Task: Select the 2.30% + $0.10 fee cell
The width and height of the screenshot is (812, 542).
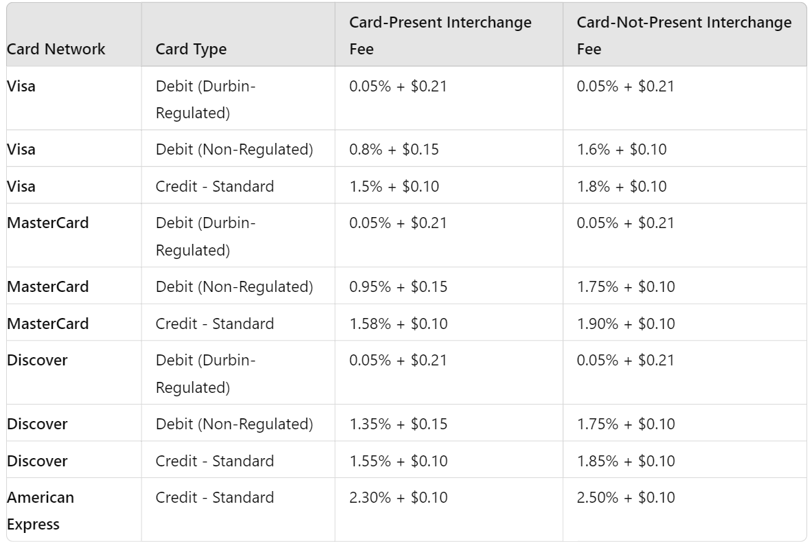Action: click(x=398, y=497)
